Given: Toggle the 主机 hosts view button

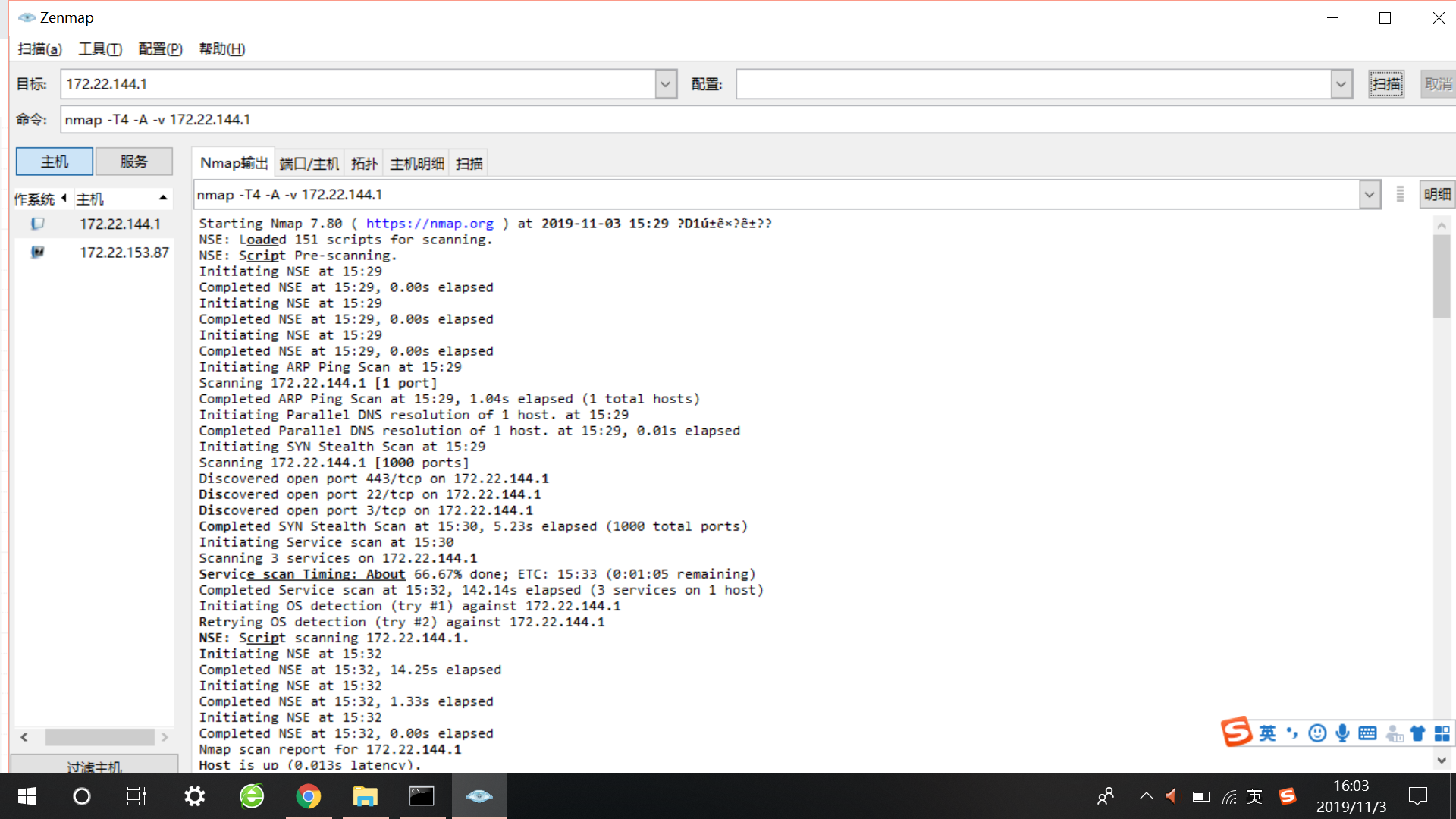Looking at the screenshot, I should click(x=55, y=162).
